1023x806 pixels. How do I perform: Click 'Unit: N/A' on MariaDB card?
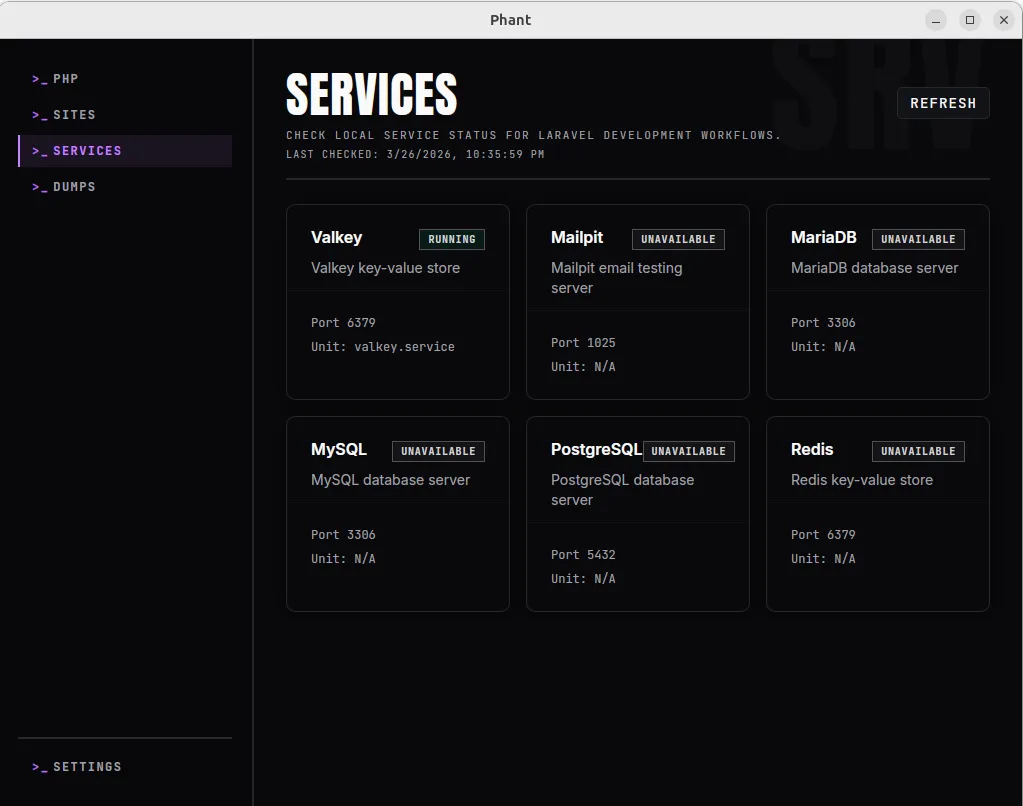click(x=823, y=347)
